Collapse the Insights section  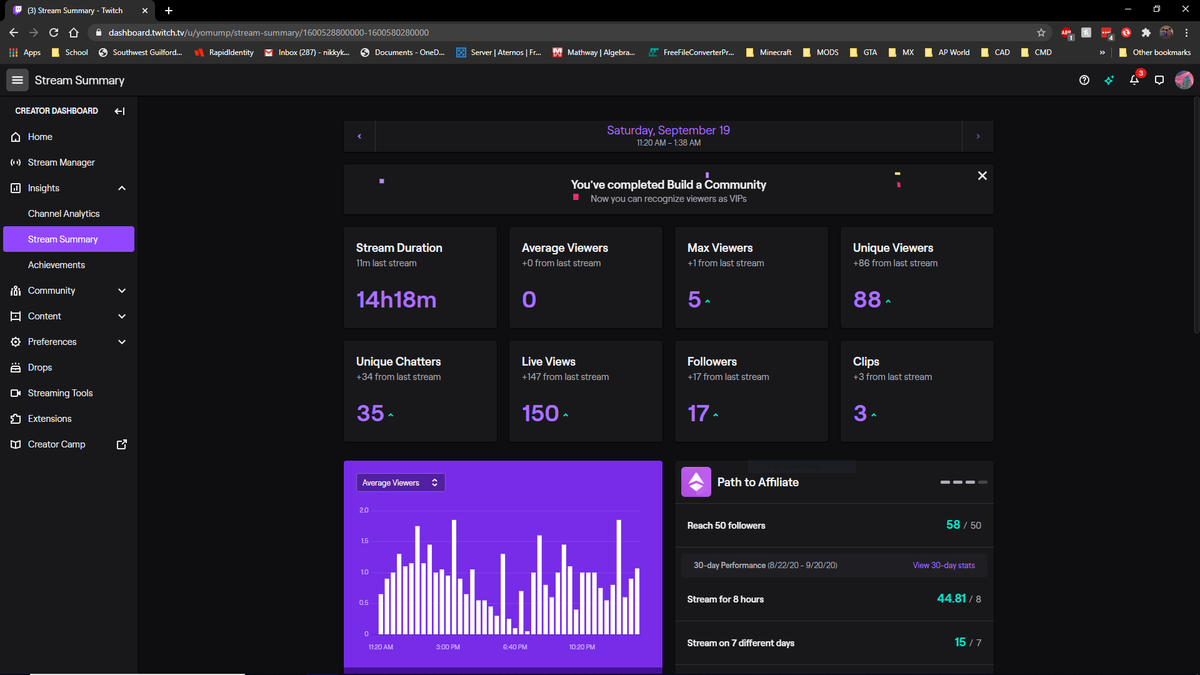(x=122, y=188)
